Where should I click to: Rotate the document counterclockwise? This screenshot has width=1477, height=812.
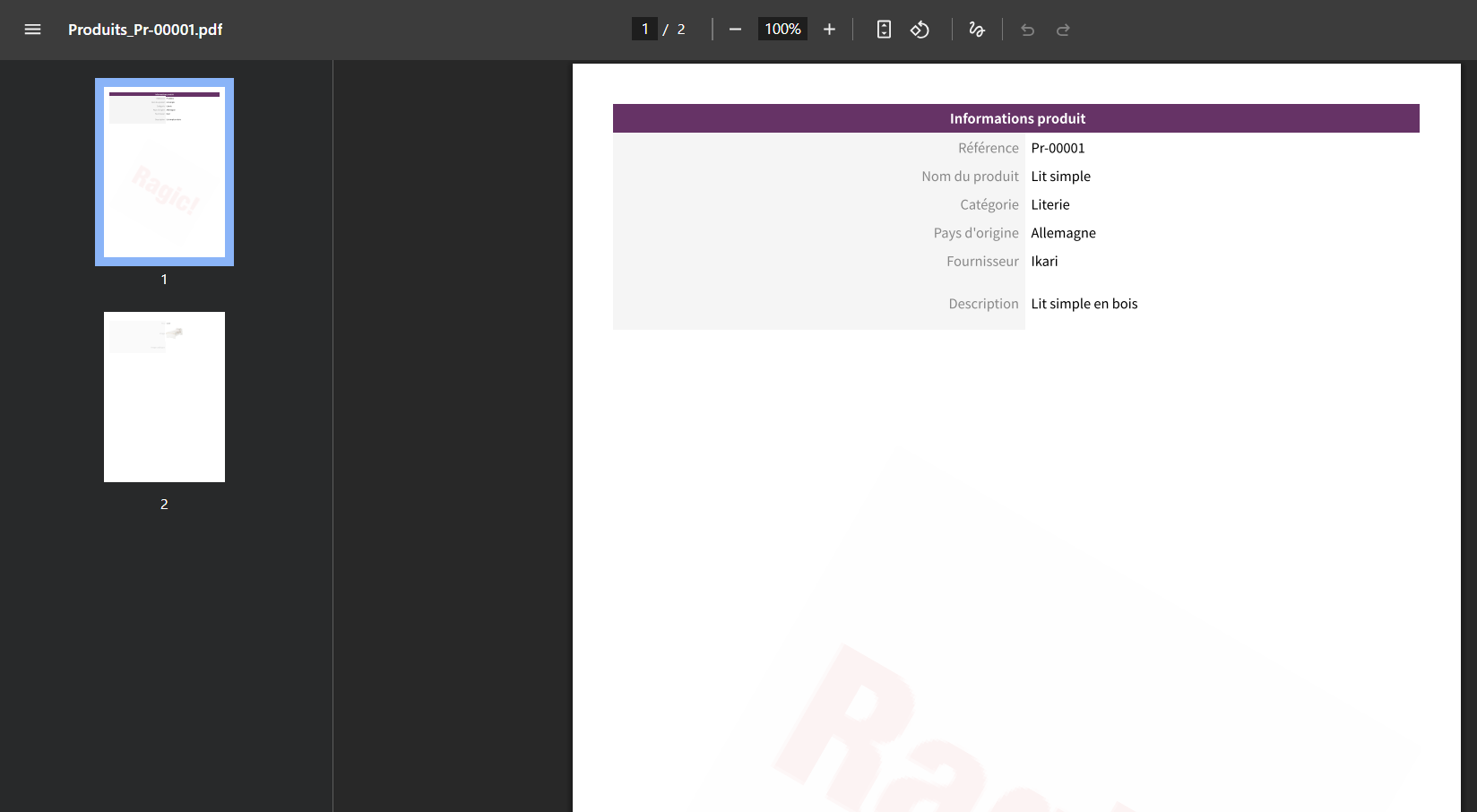coord(920,30)
